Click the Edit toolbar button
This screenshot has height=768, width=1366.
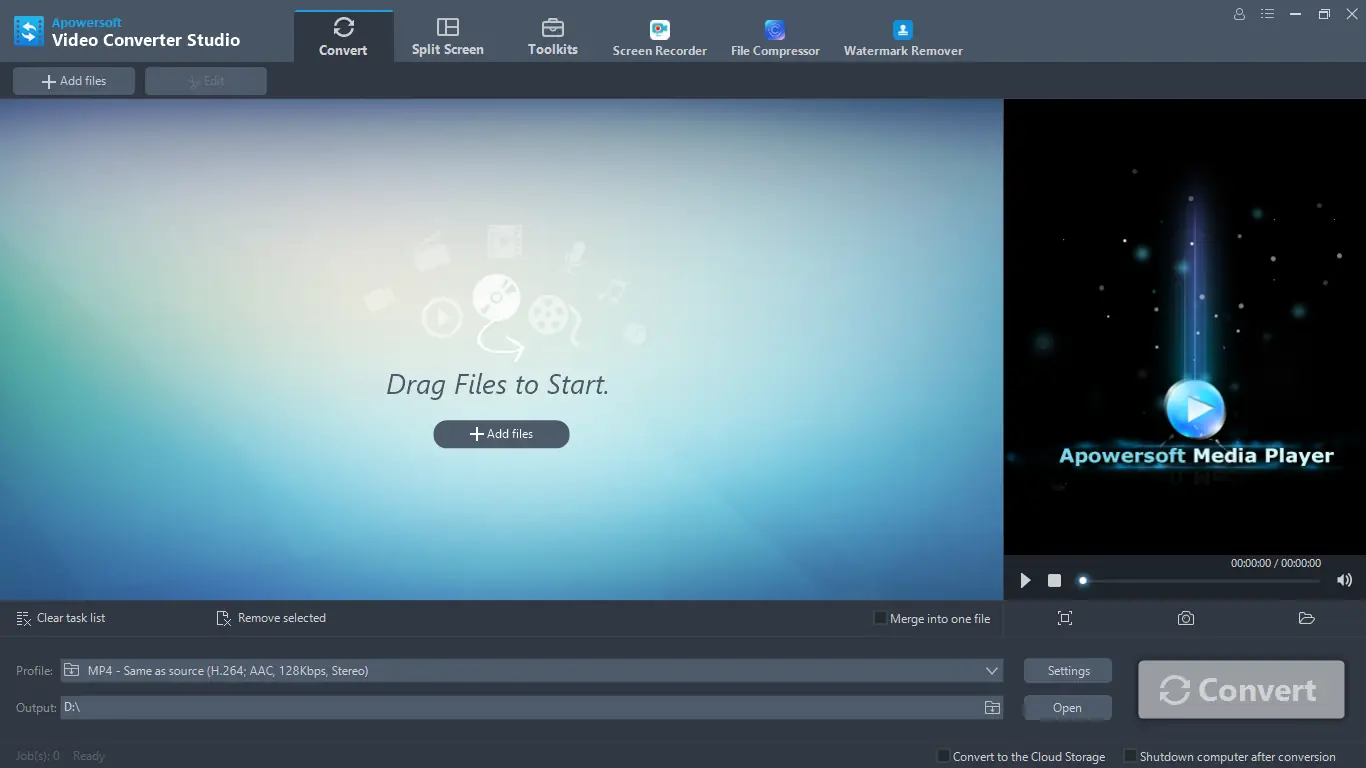coord(206,81)
